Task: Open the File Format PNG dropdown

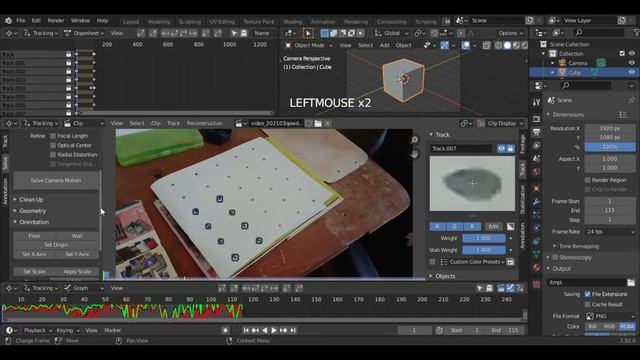Action: [610, 316]
